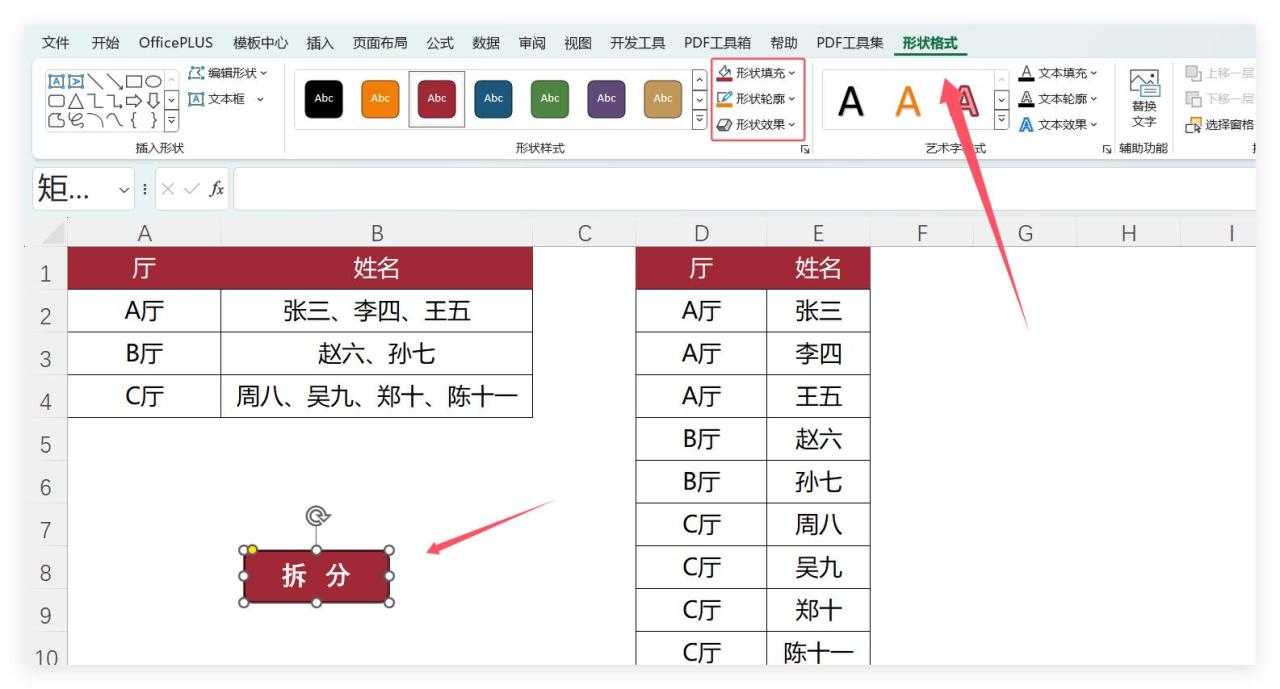The height and width of the screenshot is (689, 1280).
Task: Apply the dark red Abc shape style
Action: point(437,99)
